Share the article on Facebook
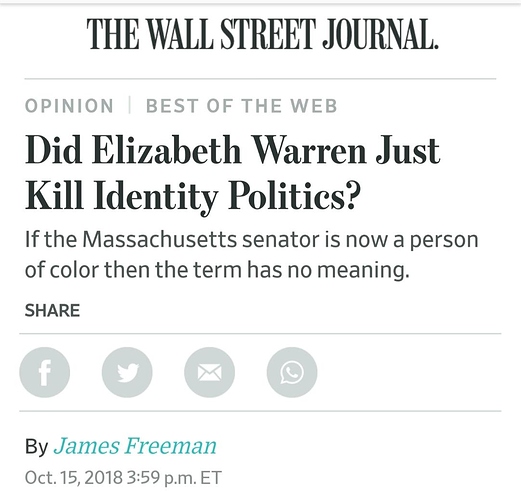Image resolution: width=521 pixels, height=500 pixels. click(45, 372)
